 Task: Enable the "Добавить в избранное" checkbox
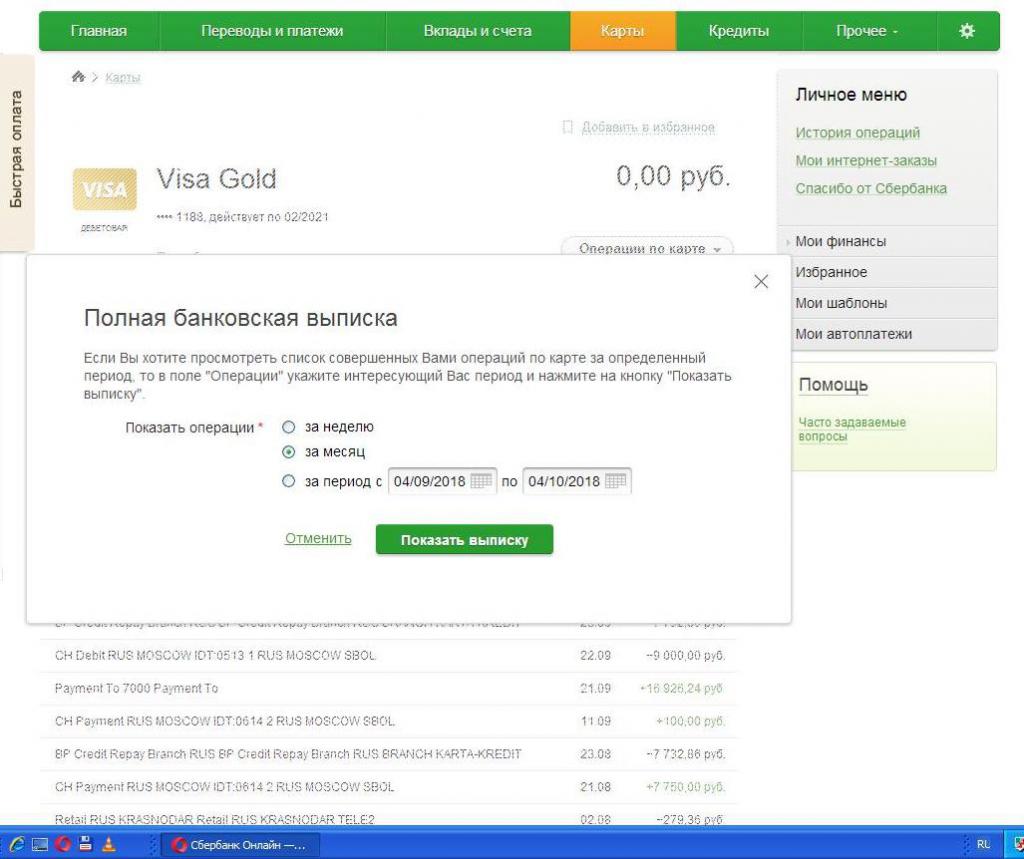pyautogui.click(x=567, y=128)
